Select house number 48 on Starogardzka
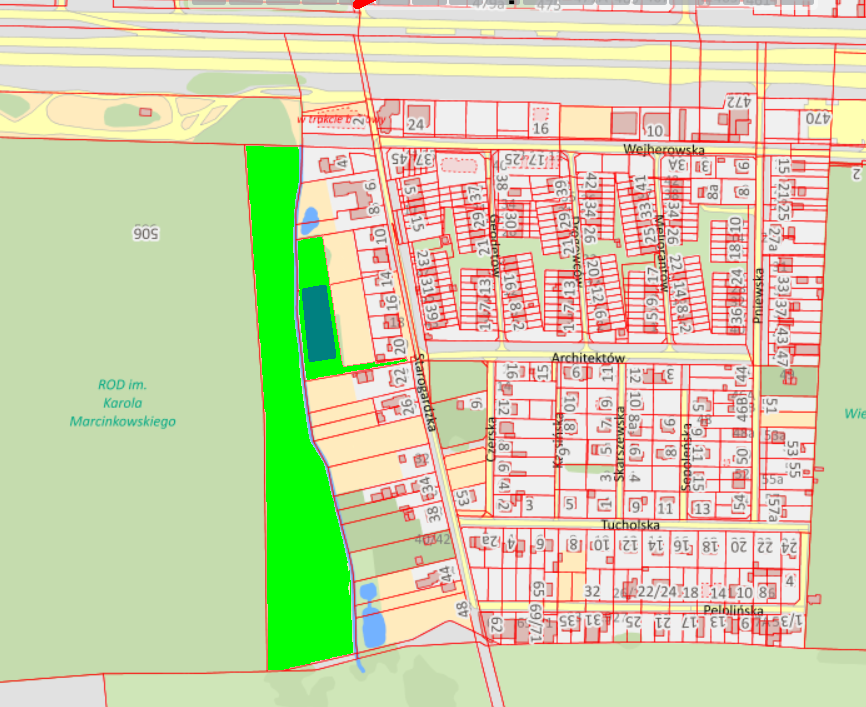 point(462,609)
